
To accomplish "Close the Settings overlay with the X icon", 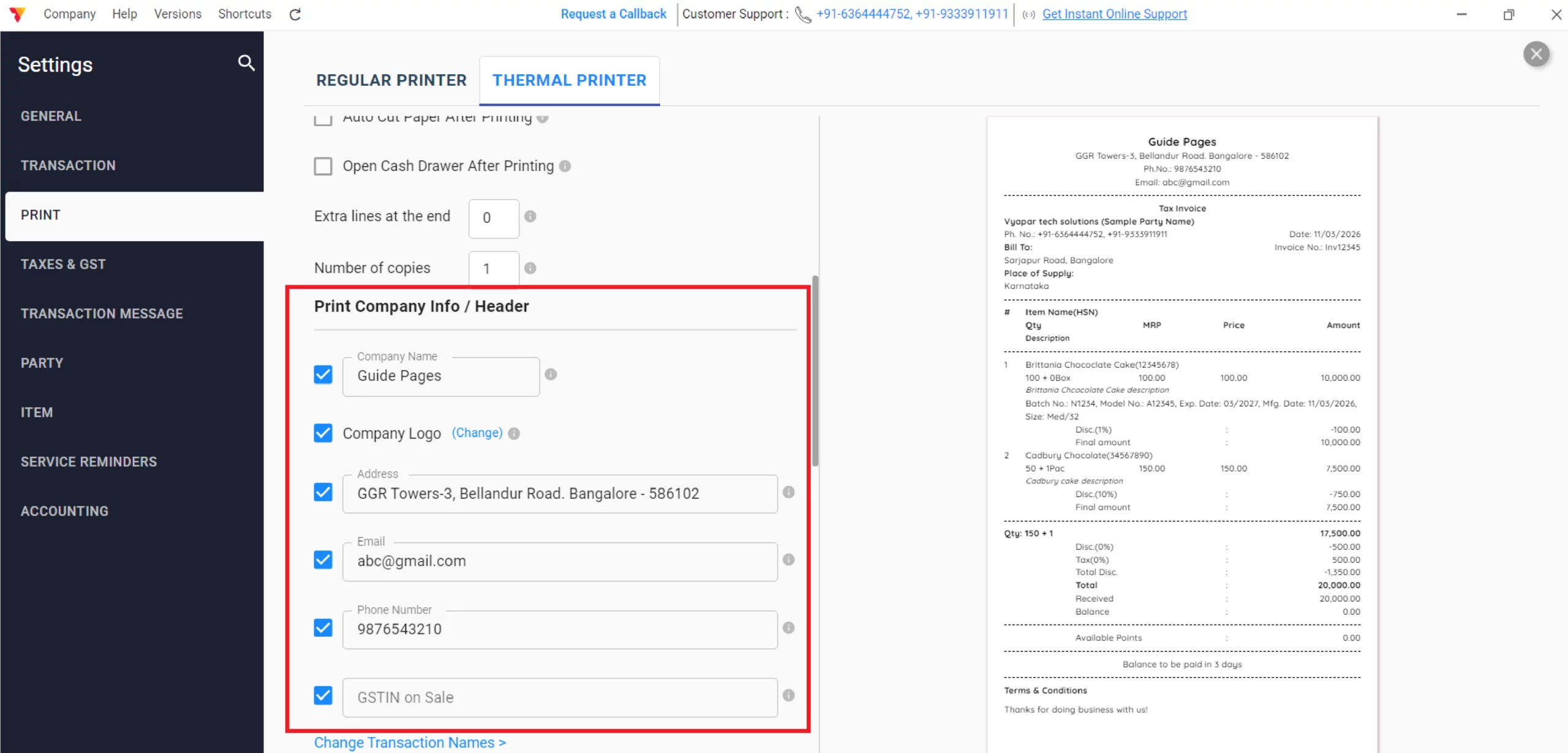I will [1536, 54].
